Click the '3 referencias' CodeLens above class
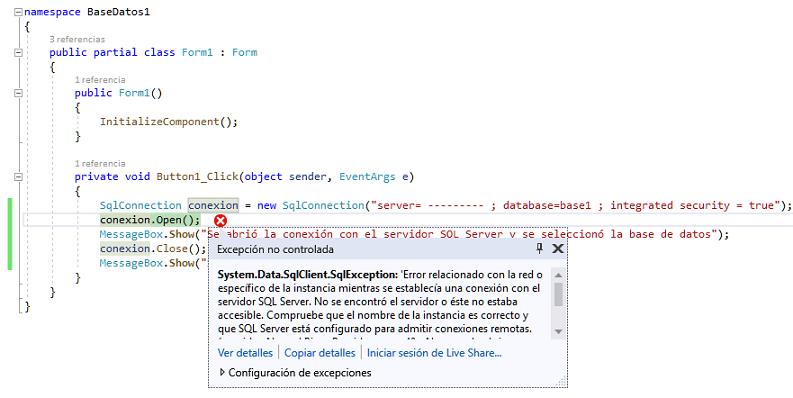793x398 pixels. [x=77, y=39]
